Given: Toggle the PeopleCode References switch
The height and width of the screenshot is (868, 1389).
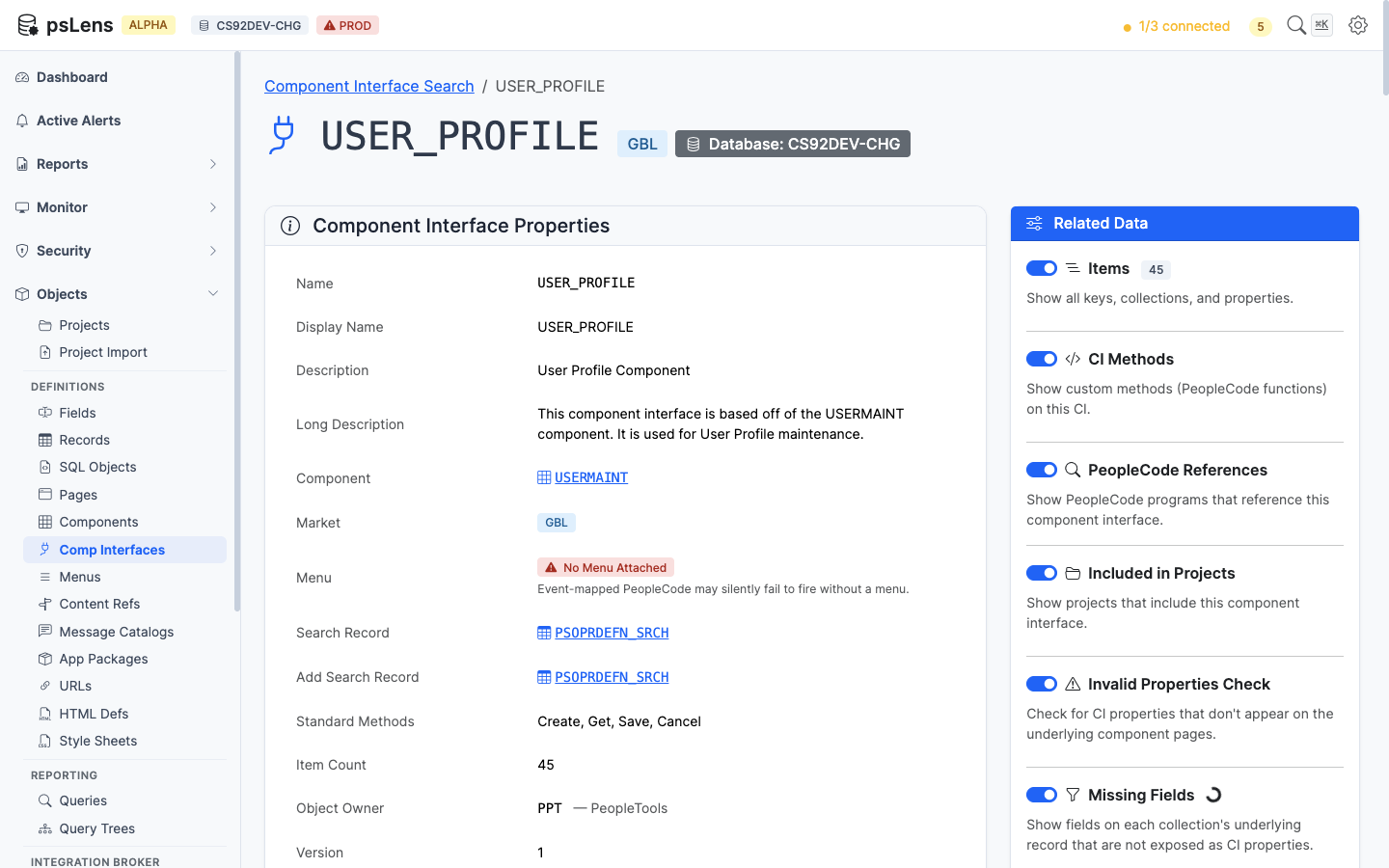Looking at the screenshot, I should pos(1042,470).
